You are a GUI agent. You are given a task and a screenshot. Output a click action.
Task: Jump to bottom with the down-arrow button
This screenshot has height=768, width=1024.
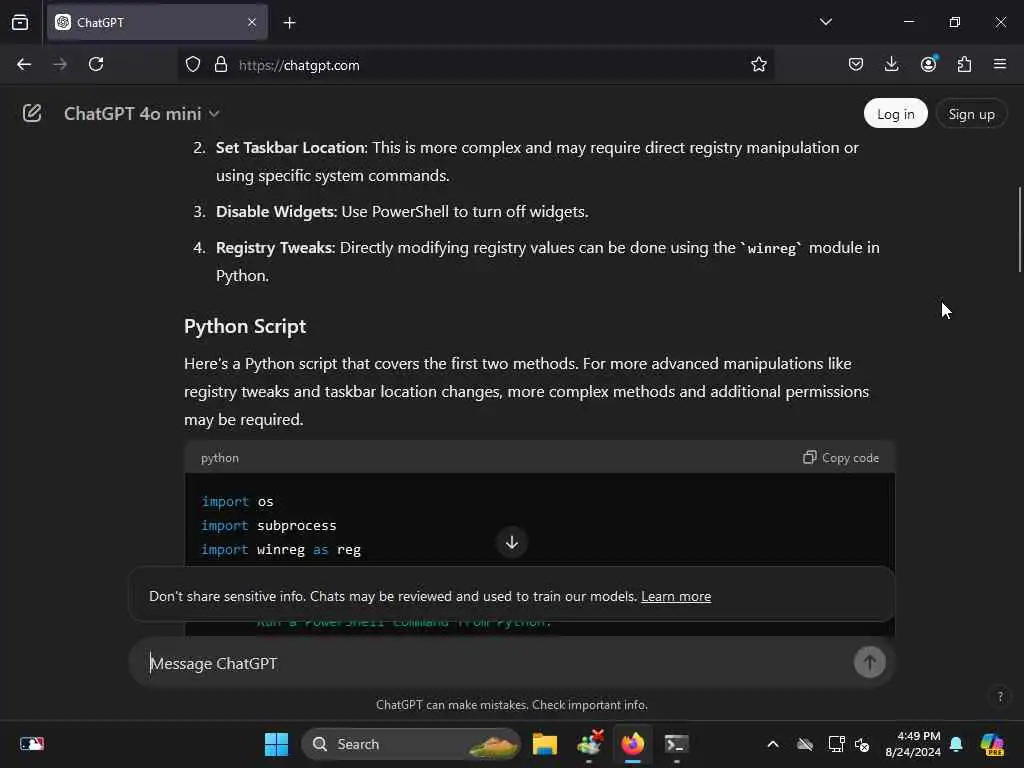tap(511, 542)
